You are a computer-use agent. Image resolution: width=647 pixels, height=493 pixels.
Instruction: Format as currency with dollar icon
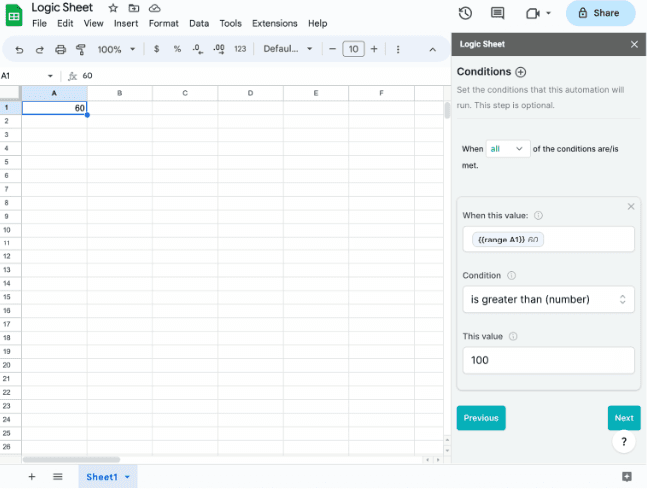(156, 49)
